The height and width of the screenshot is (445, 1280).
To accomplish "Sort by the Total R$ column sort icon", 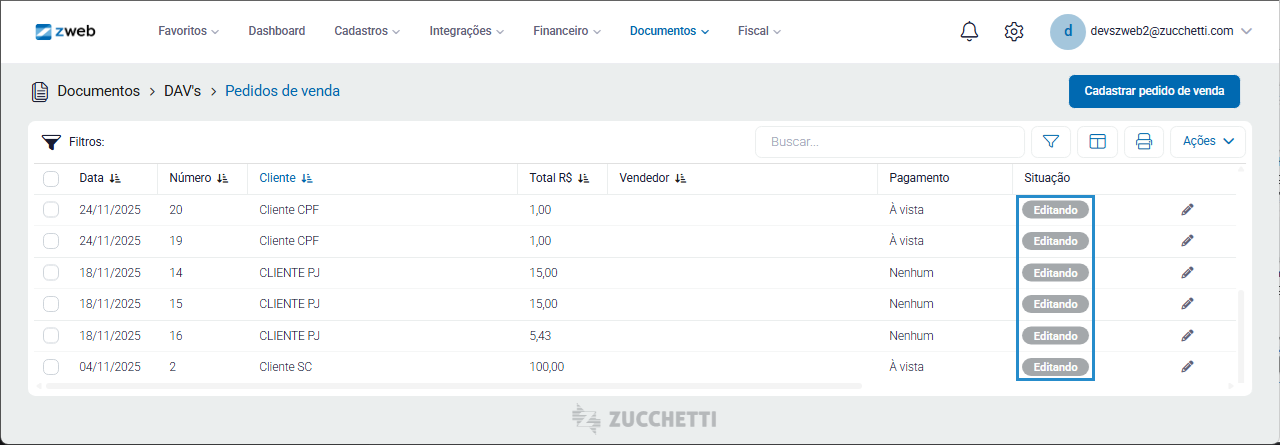I will point(584,178).
